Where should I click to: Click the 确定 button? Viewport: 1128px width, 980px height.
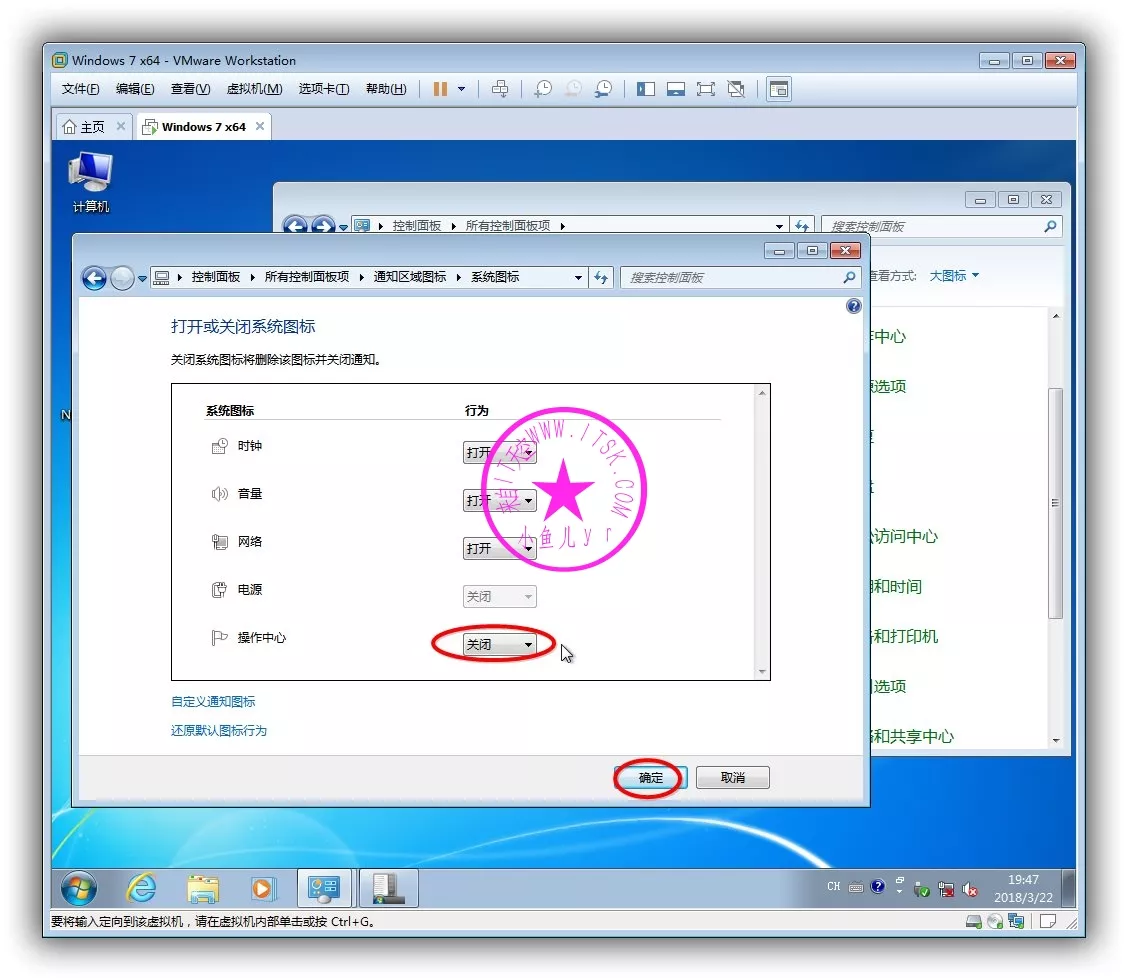(x=650, y=778)
